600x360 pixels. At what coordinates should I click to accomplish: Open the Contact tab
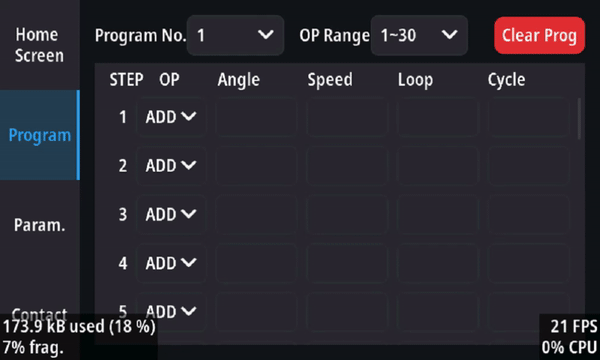pyautogui.click(x=39, y=314)
